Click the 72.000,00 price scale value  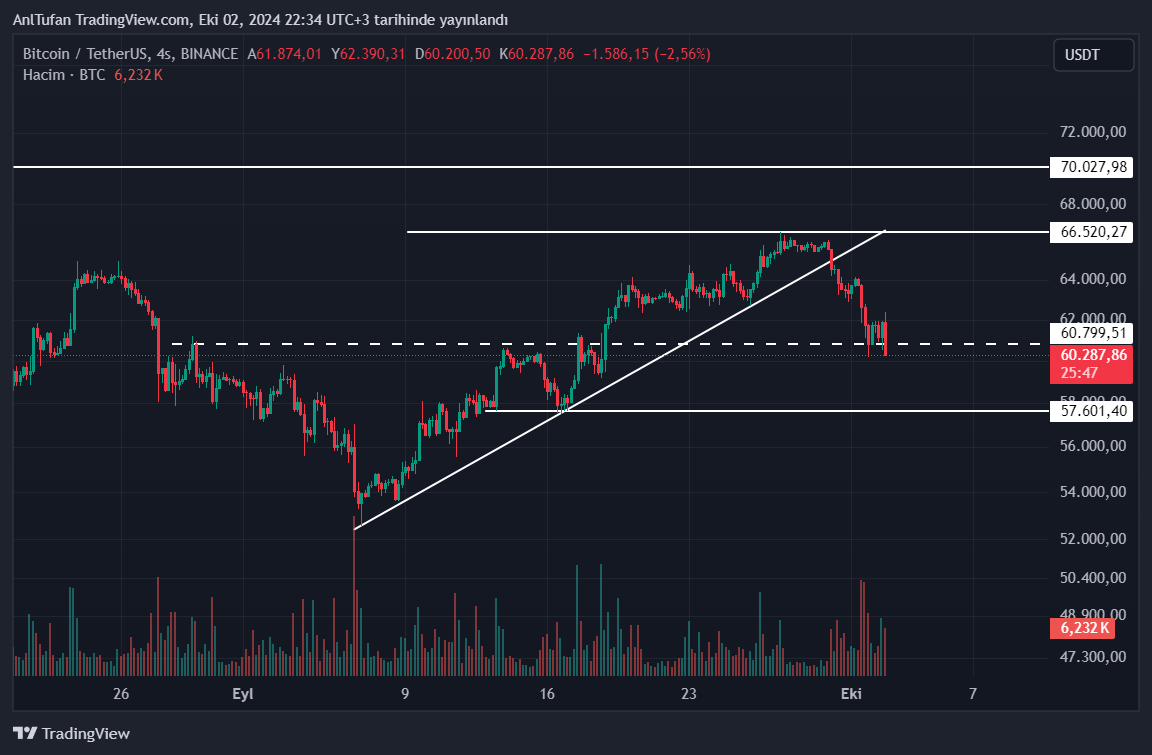1093,132
